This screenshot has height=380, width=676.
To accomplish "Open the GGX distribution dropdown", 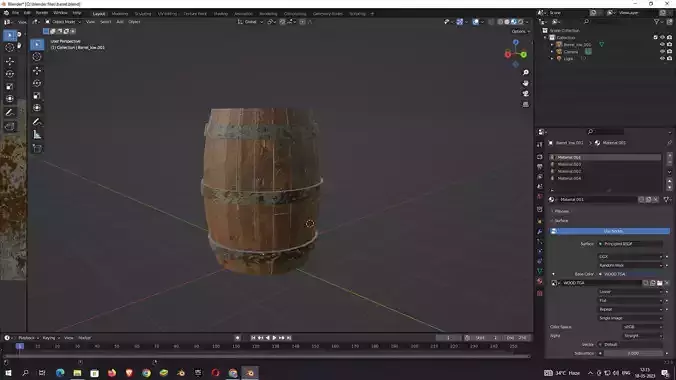I will 630,257.
